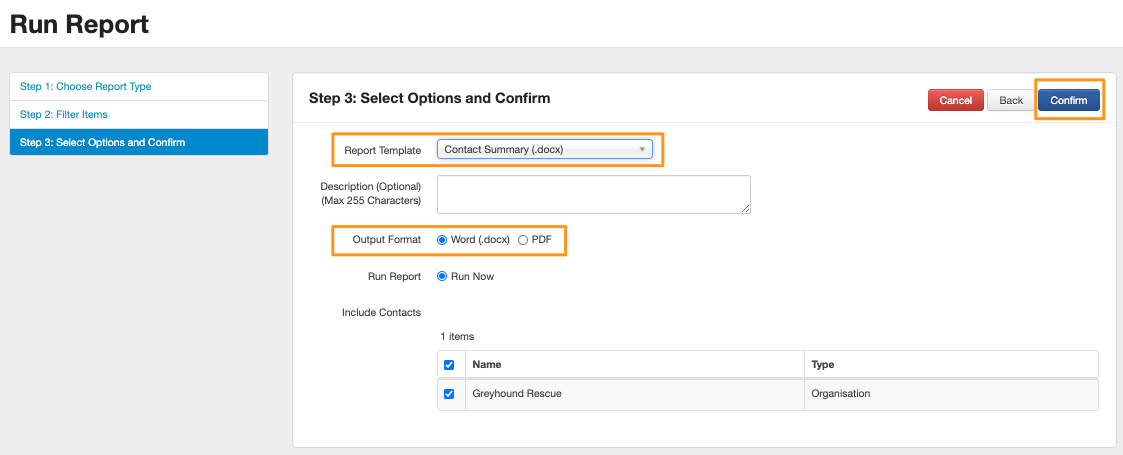Choose PDF as output format
This screenshot has width=1123, height=455.
(x=523, y=240)
